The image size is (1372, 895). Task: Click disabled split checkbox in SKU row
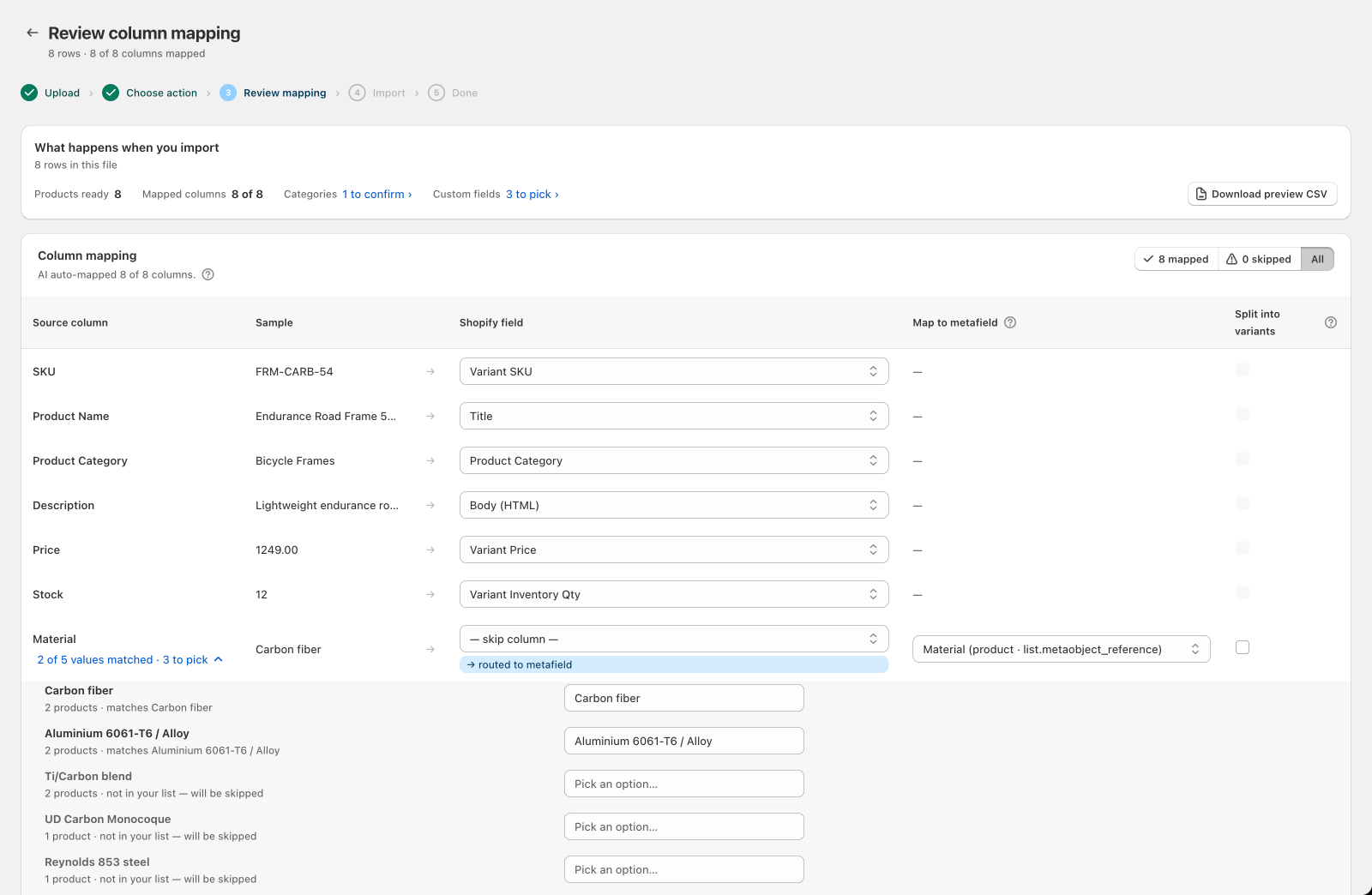[1243, 369]
